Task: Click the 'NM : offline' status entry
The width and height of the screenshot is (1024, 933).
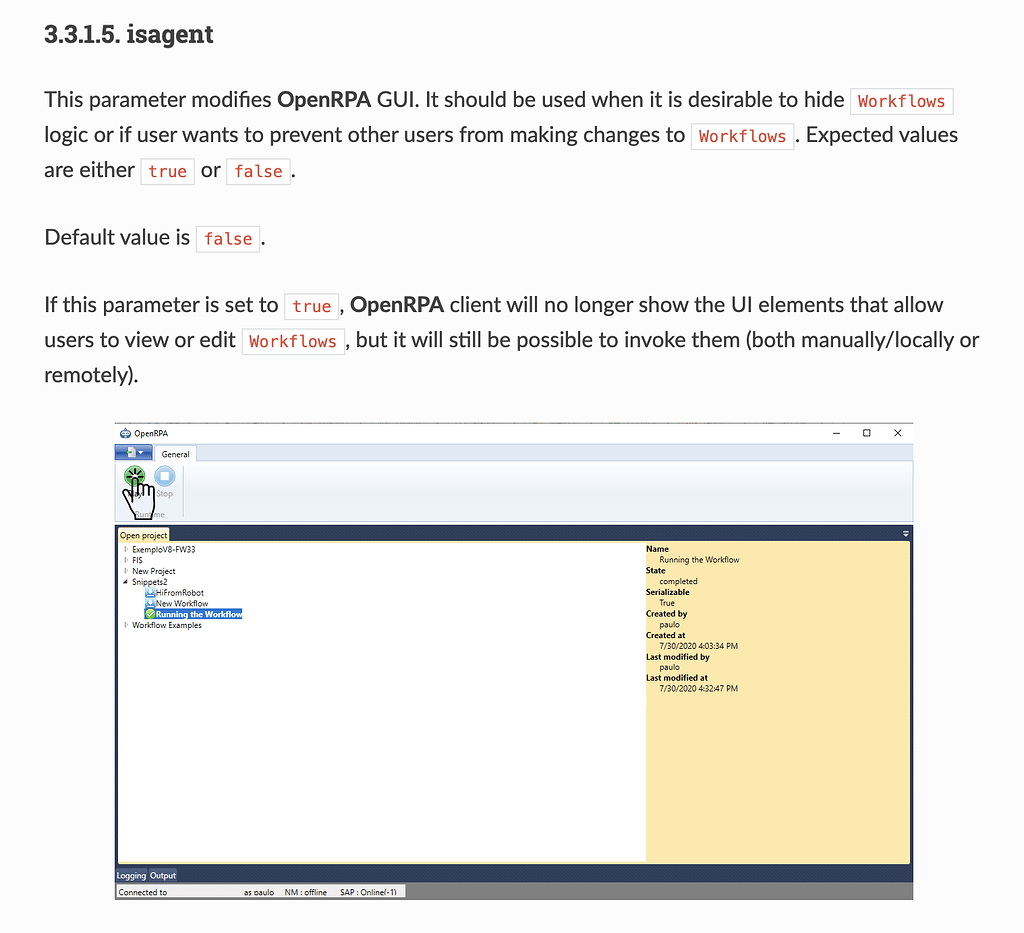Action: [x=306, y=893]
